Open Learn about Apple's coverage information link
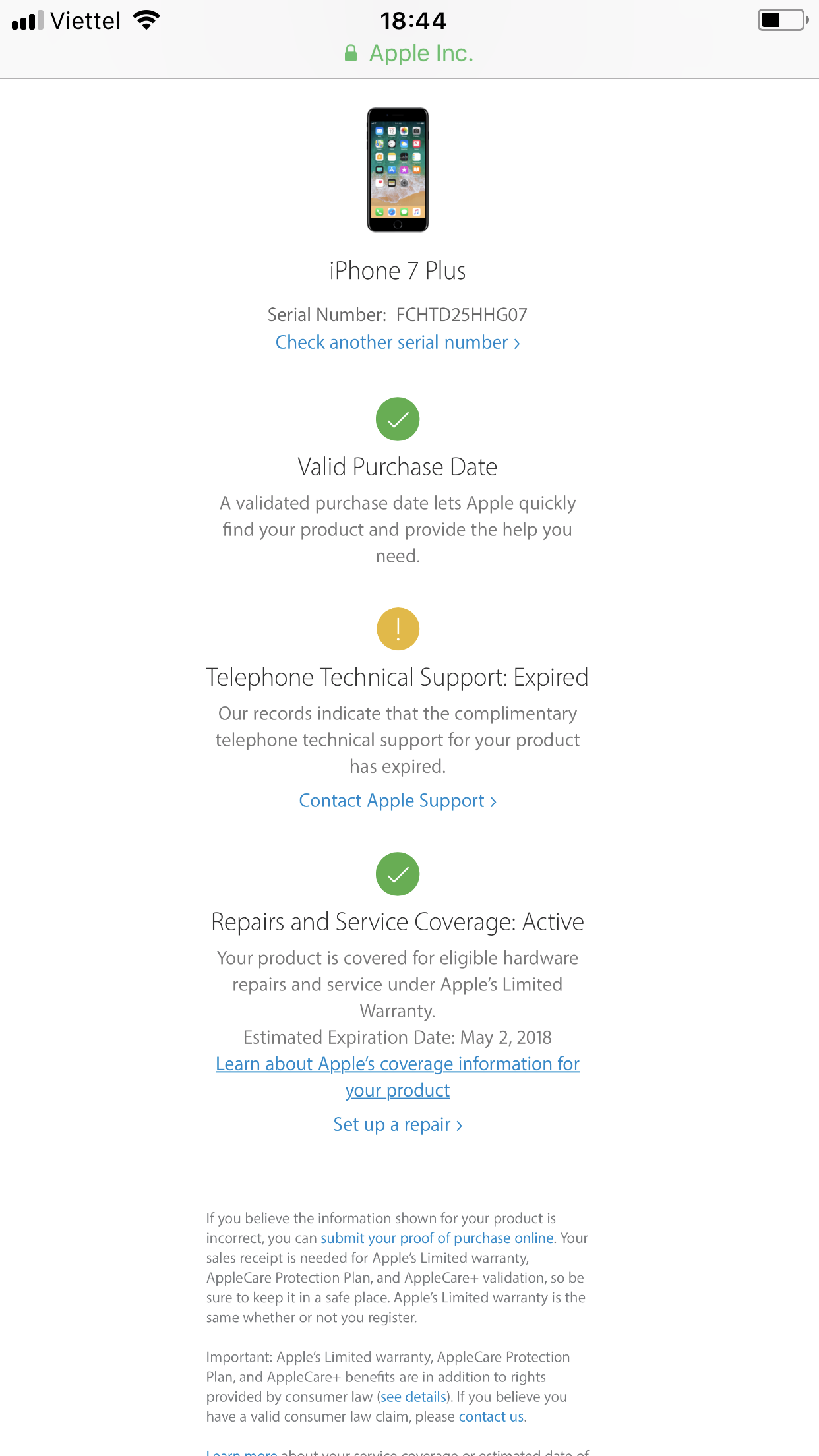The height and width of the screenshot is (1456, 819). click(398, 1064)
